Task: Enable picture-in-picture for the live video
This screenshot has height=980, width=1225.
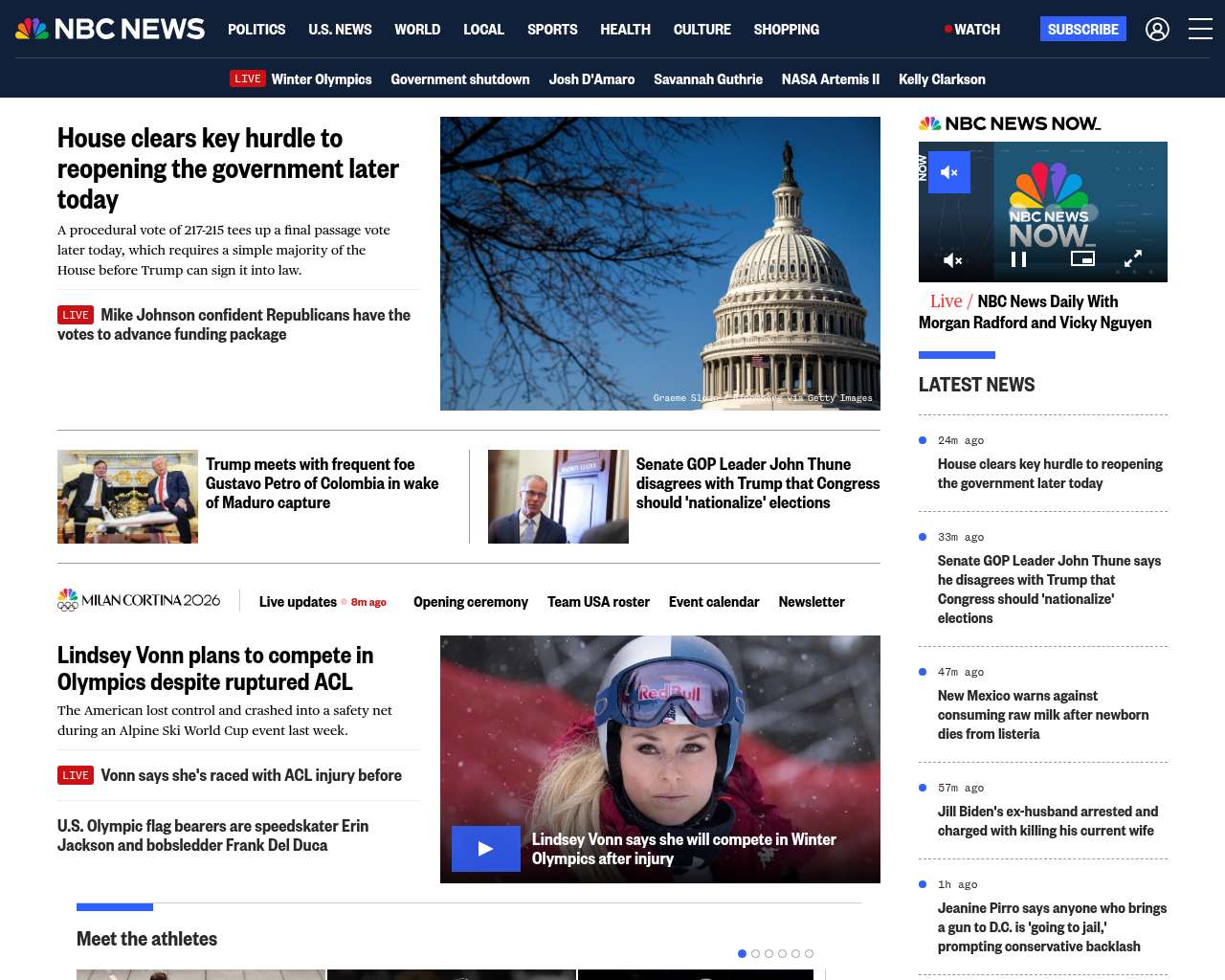Action: pos(1082,258)
